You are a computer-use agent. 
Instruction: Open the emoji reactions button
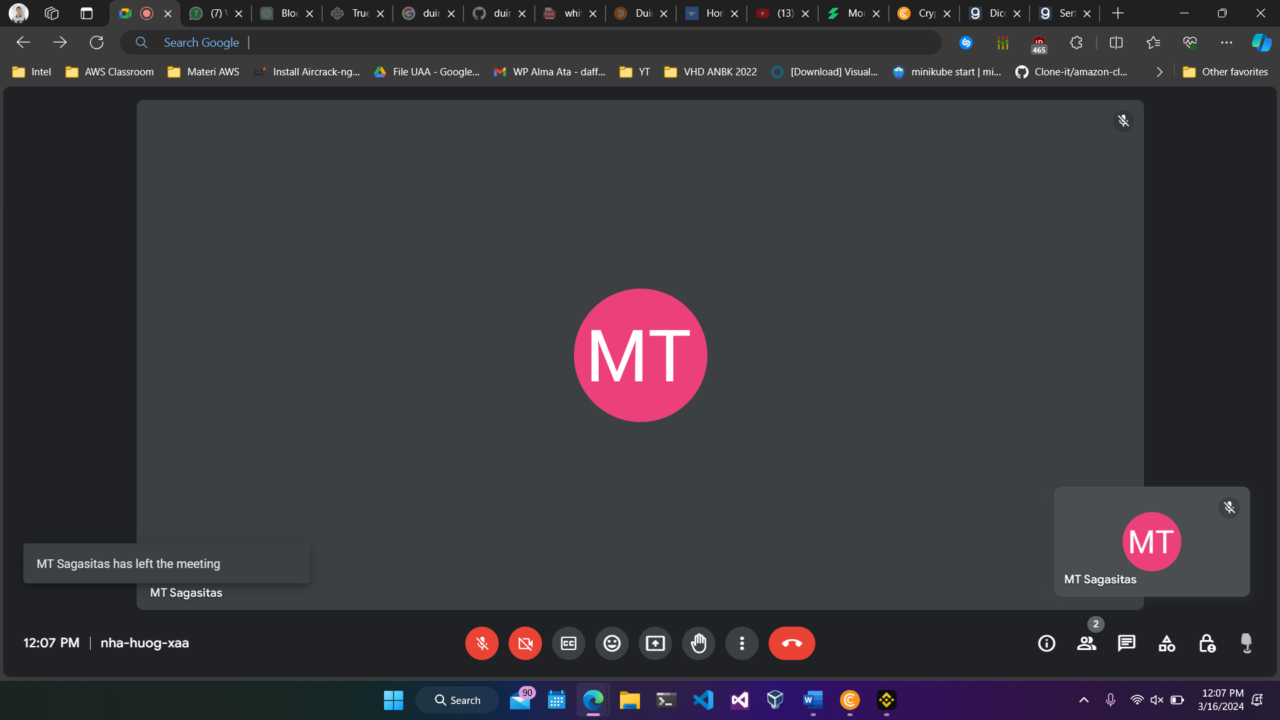point(612,643)
